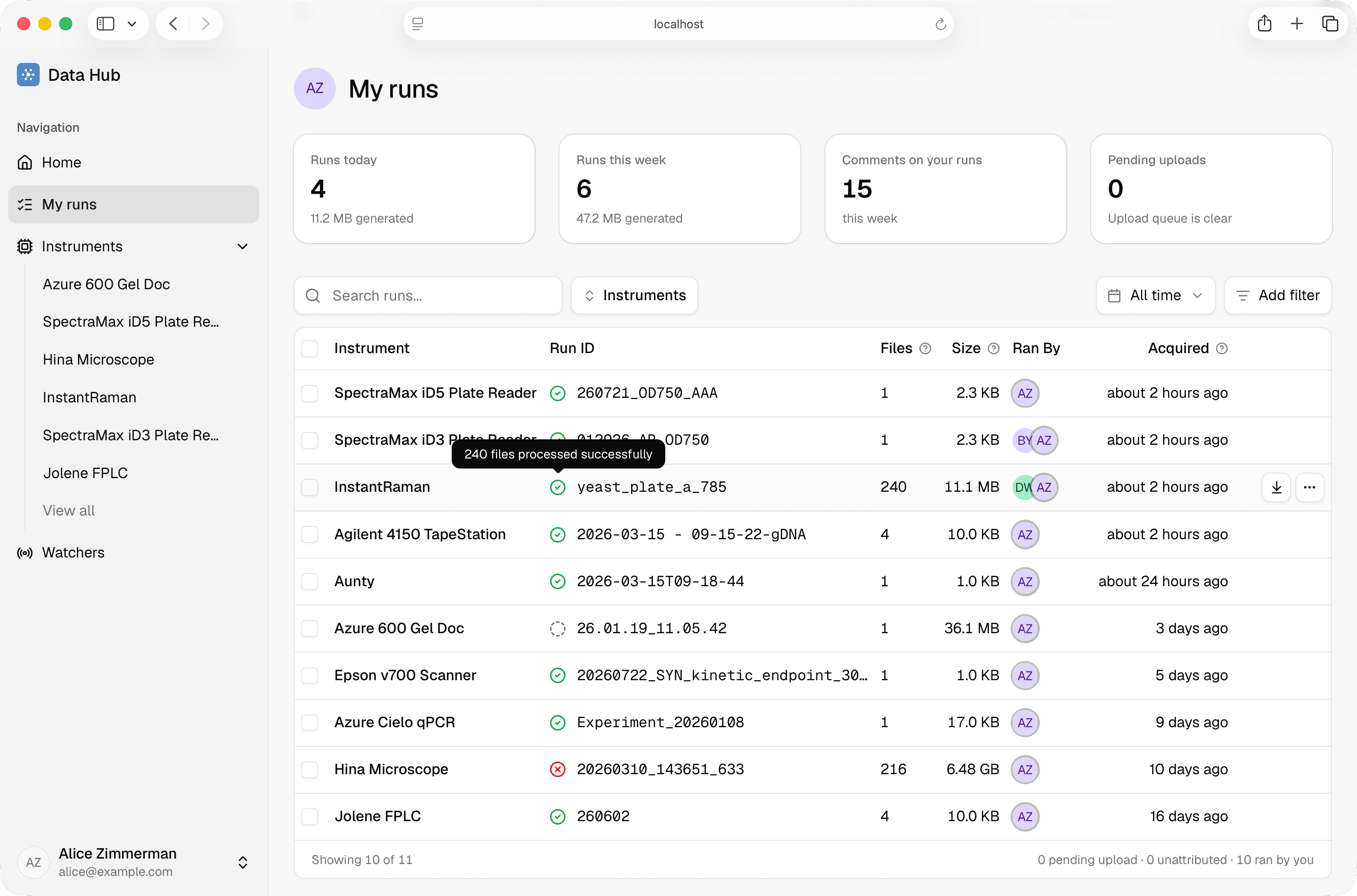1357x896 pixels.
Task: Check the SpectraMax iD5 Plate Reader row checkbox
Action: point(310,393)
